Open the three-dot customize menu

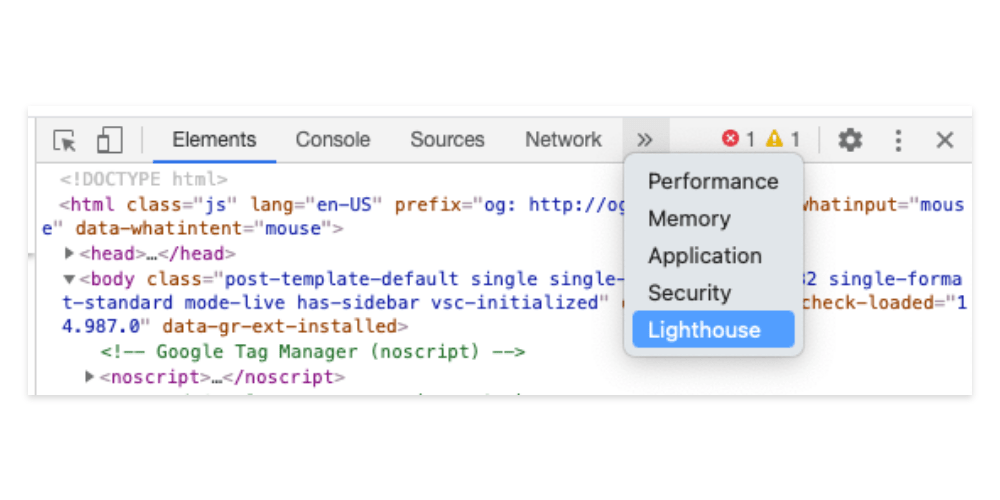[x=898, y=140]
